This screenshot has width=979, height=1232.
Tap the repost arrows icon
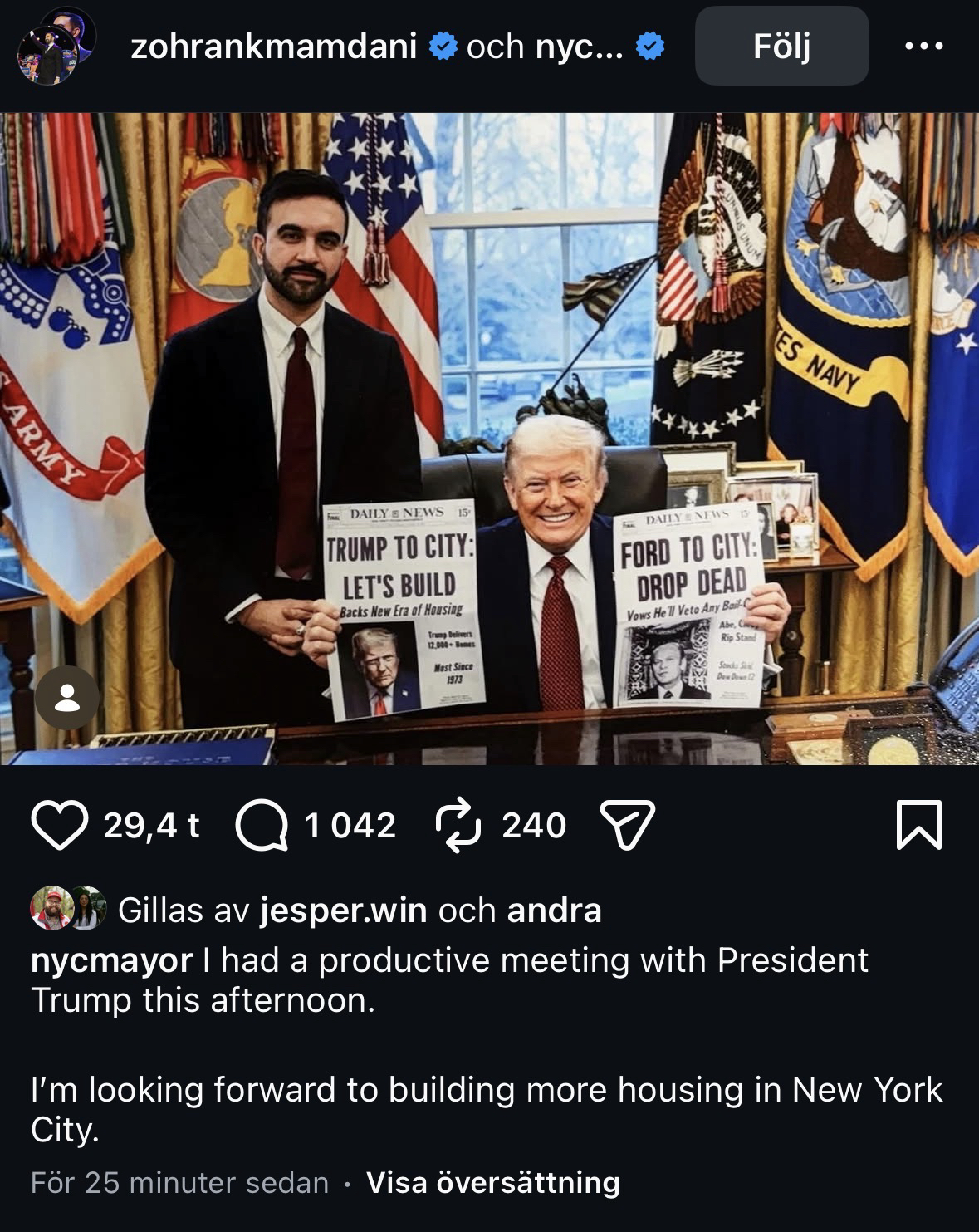pos(458,825)
